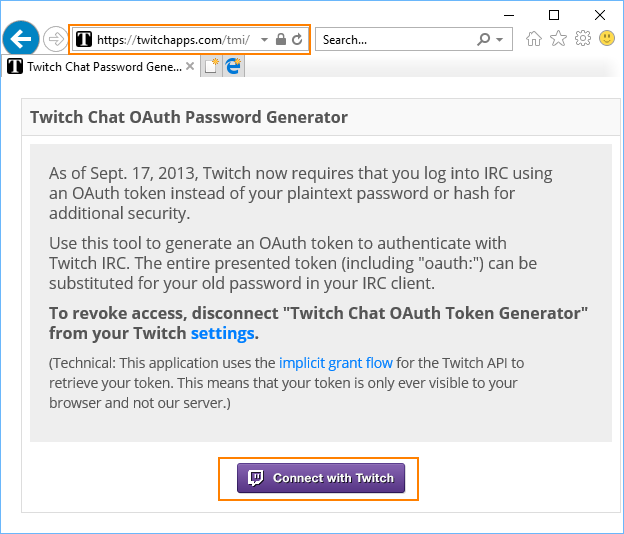The image size is (624, 534).
Task: Close the Twitch Chat Password tab
Action: click(x=190, y=66)
